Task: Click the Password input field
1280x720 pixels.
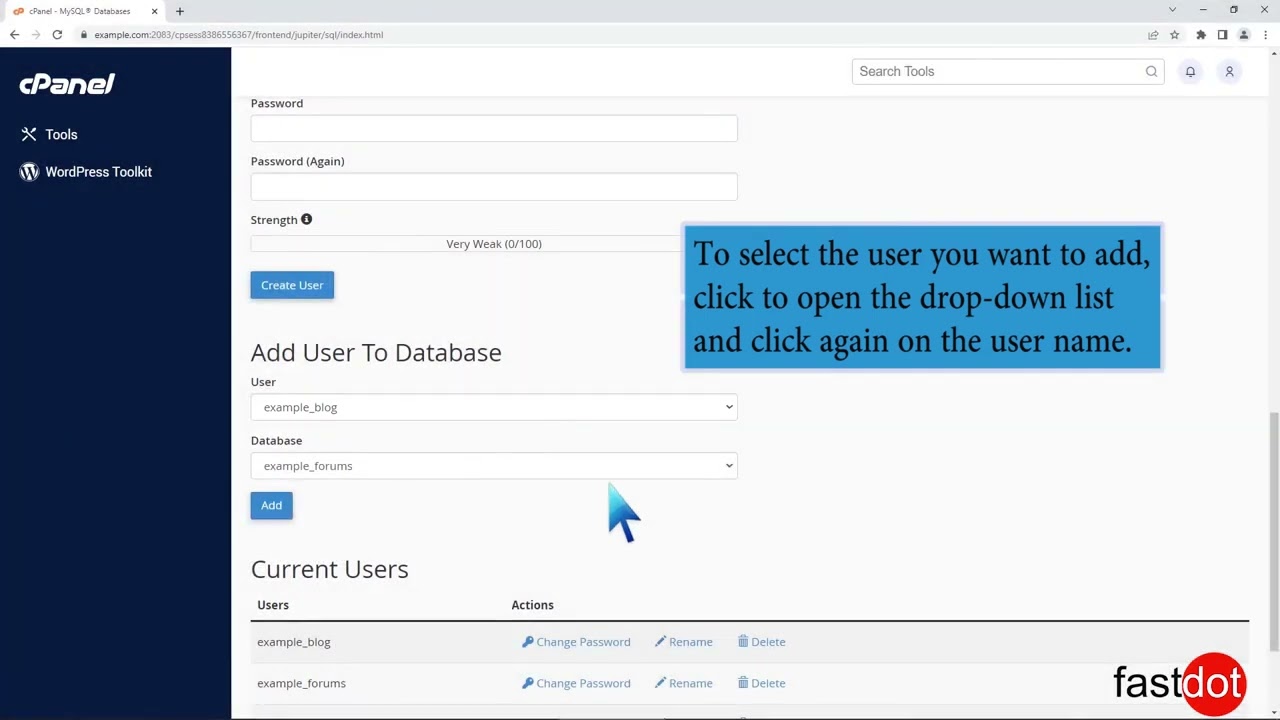Action: (494, 128)
